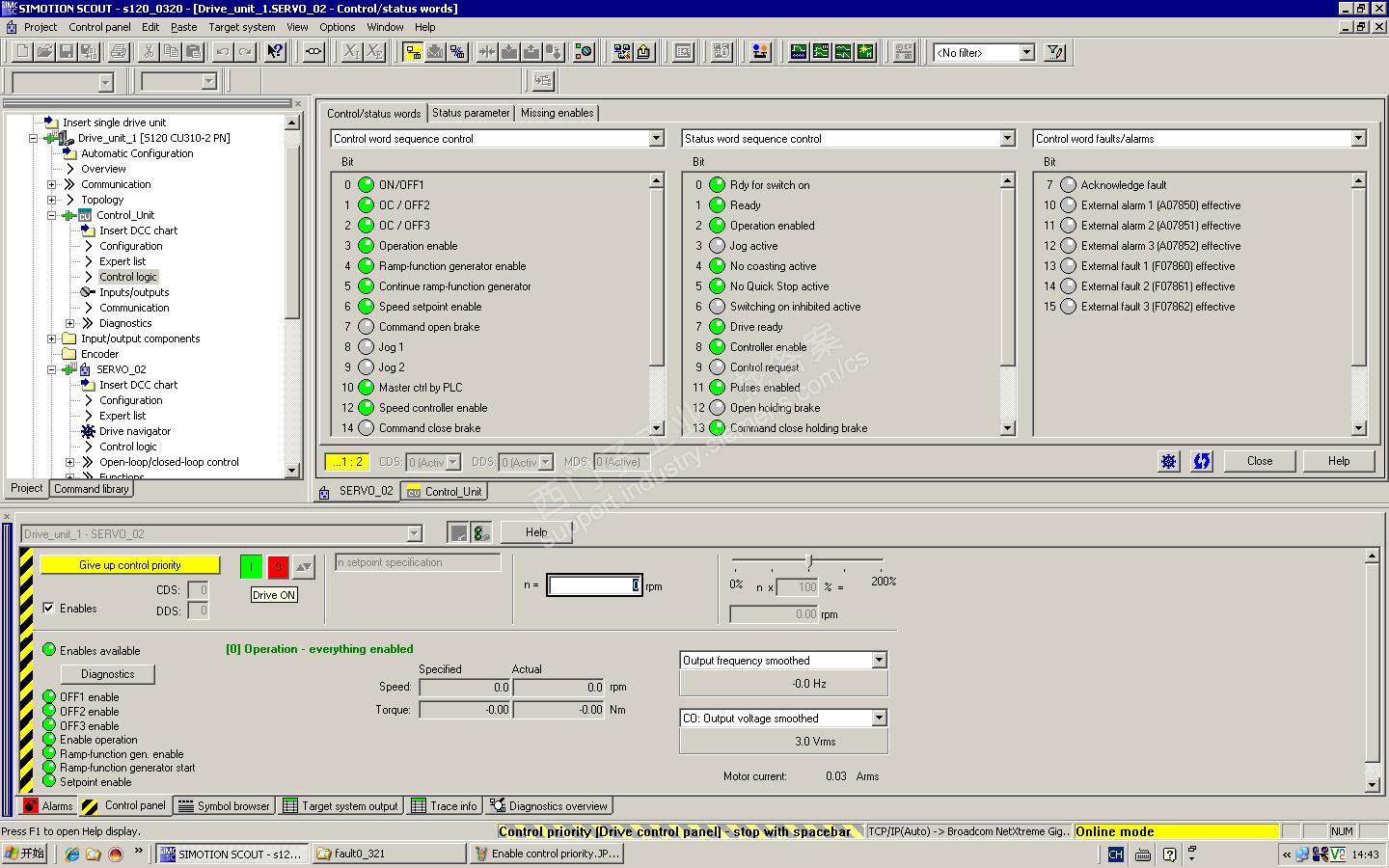Click the jog arrows button beside Drive OFF
Image resolution: width=1389 pixels, height=868 pixels.
click(x=304, y=567)
